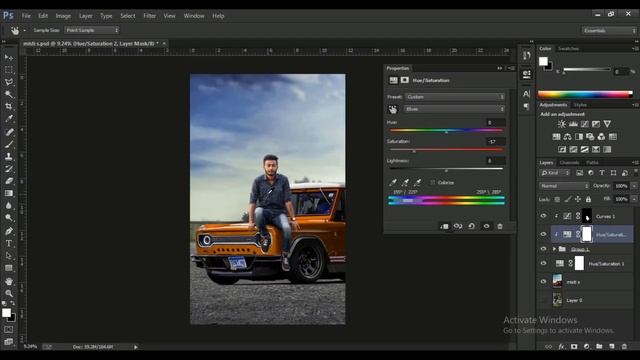This screenshot has height=360, width=640.
Task: Select the Rectangle shape tool
Action: tap(9, 268)
